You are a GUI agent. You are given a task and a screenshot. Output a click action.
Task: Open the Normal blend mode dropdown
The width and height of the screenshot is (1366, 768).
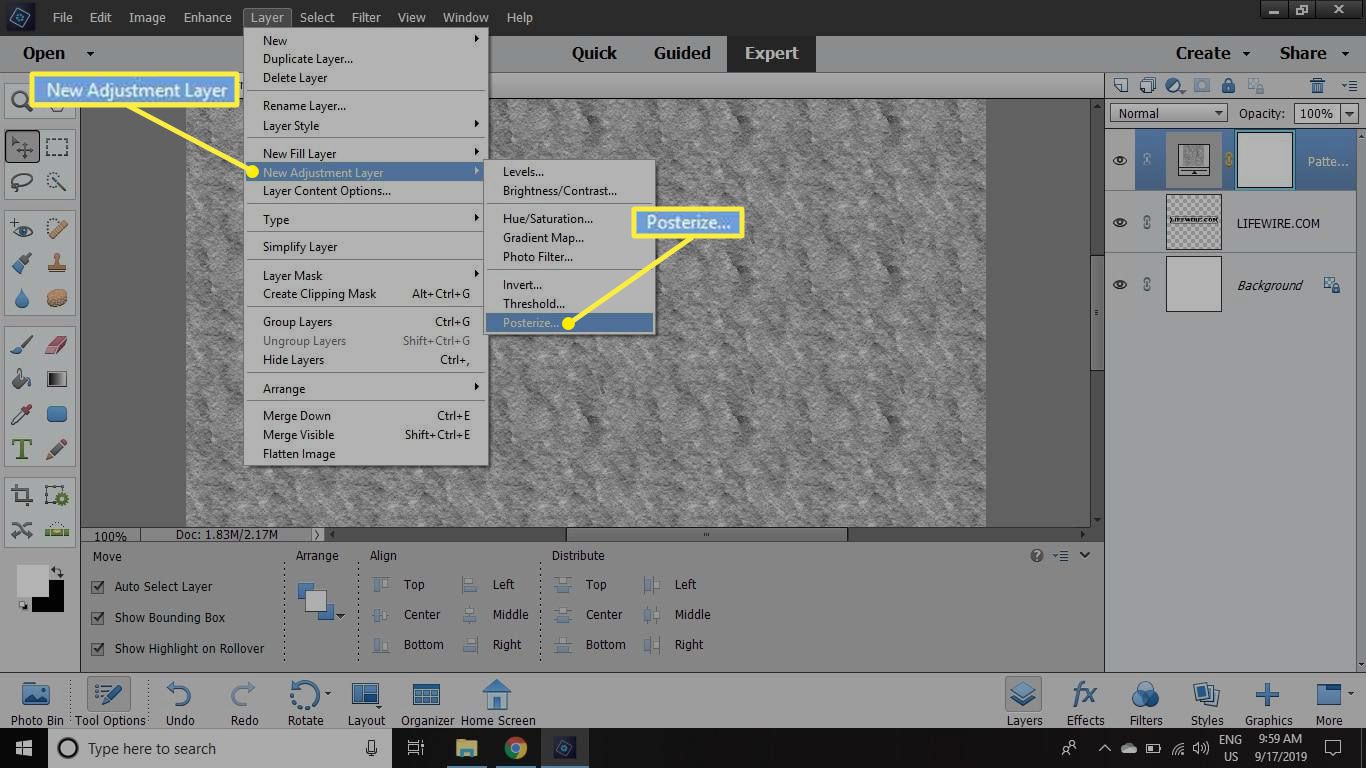(1168, 113)
